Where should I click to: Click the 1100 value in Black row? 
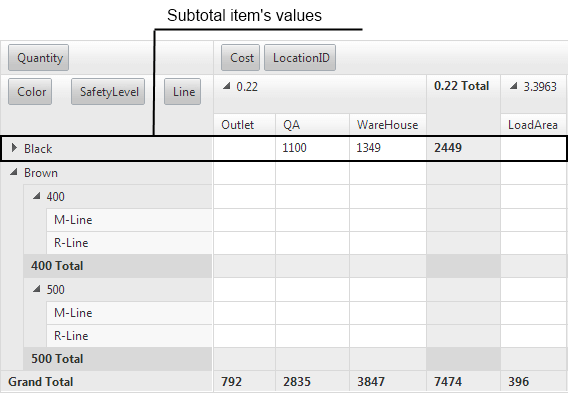click(x=313, y=148)
